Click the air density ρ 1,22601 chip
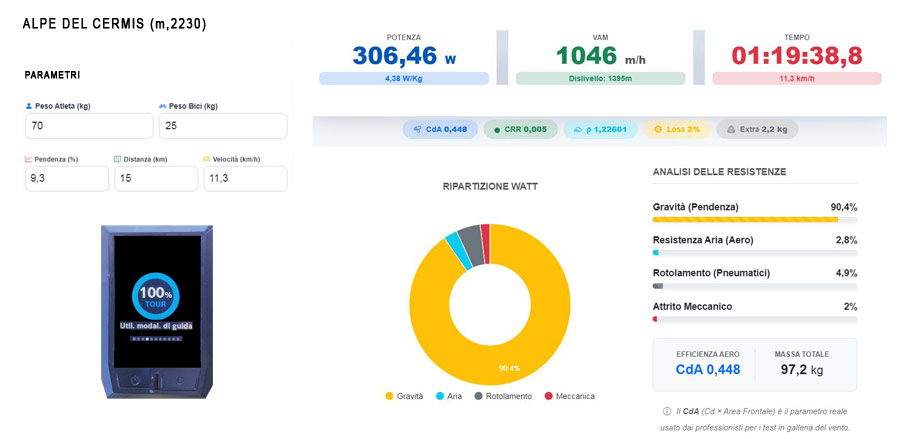 [601, 130]
